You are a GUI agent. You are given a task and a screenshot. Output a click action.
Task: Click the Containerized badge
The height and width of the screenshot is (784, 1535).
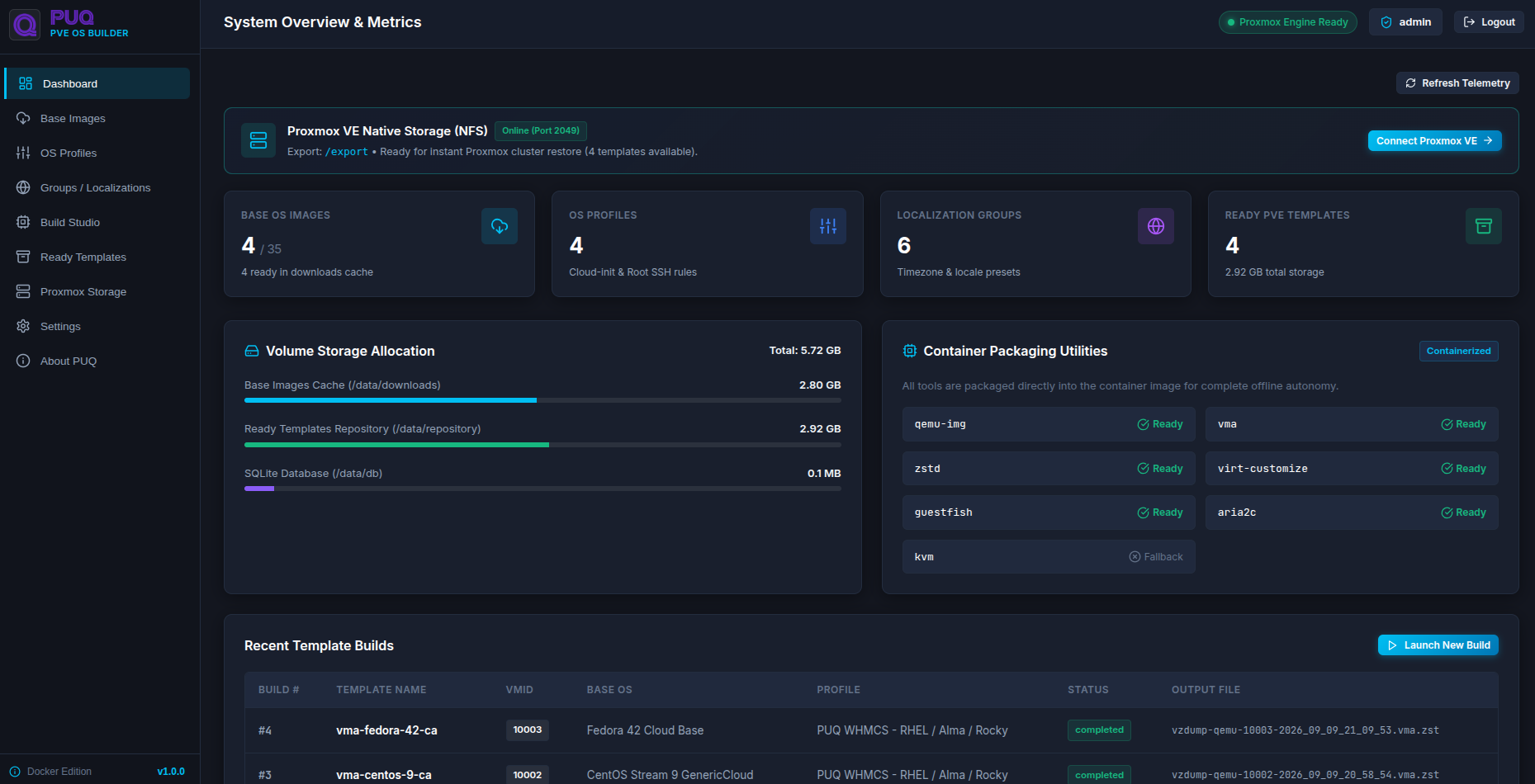point(1458,351)
